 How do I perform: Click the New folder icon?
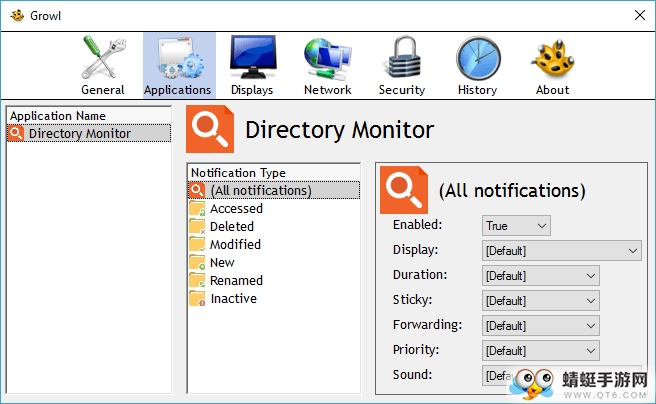point(197,262)
